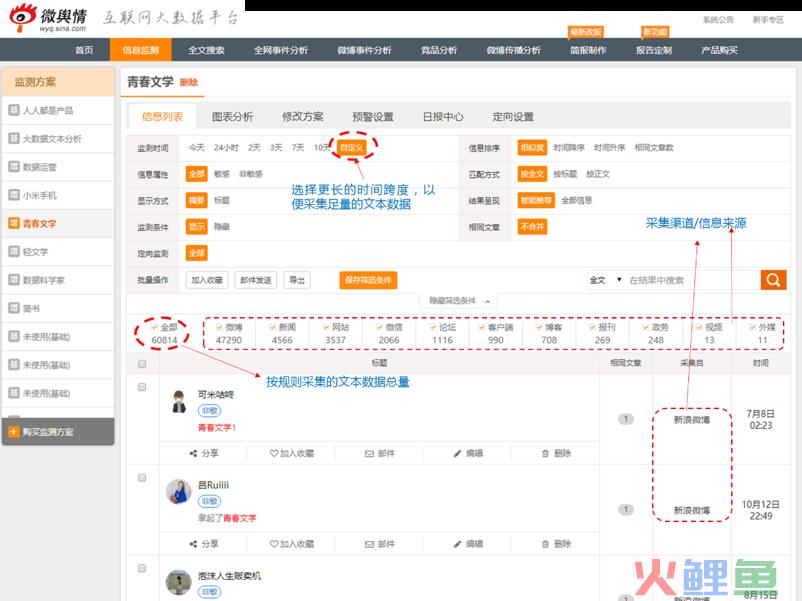Click the plus icon on 购买监测方案
Image resolution: width=802 pixels, height=601 pixels.
pos(13,432)
